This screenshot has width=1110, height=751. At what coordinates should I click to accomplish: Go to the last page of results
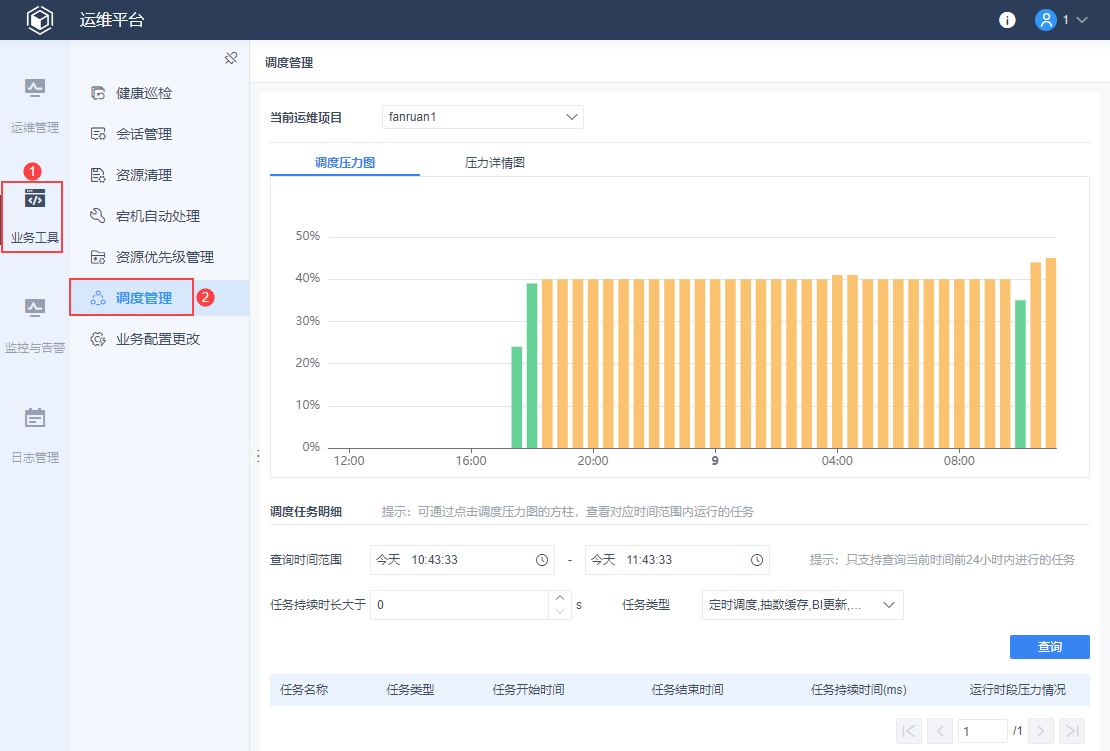coord(1071,731)
